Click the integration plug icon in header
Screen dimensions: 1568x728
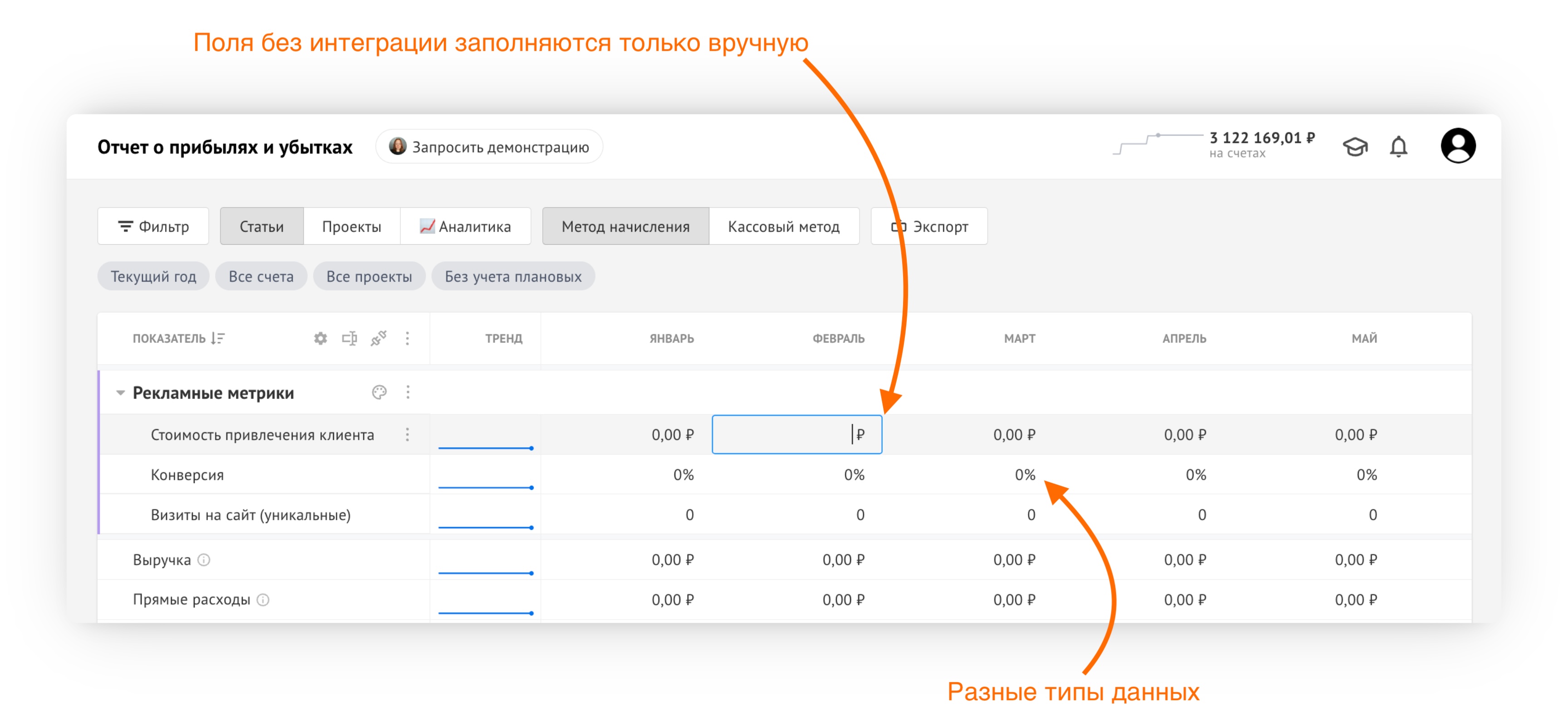click(378, 338)
